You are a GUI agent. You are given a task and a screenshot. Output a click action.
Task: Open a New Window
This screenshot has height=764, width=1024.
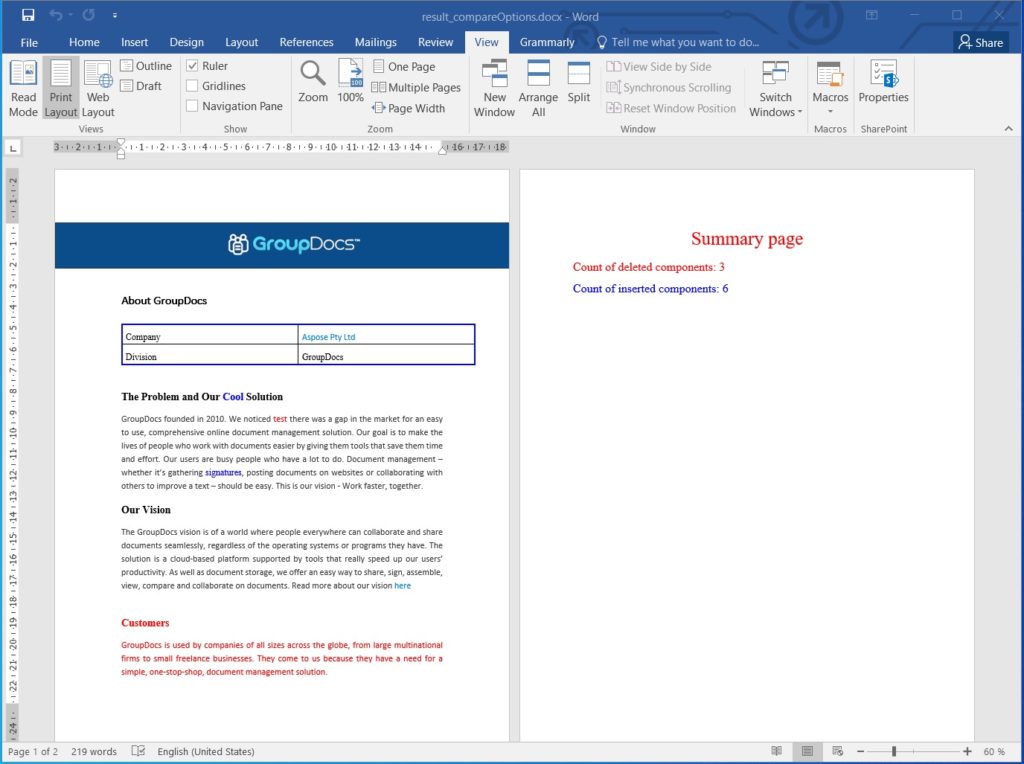tap(494, 88)
